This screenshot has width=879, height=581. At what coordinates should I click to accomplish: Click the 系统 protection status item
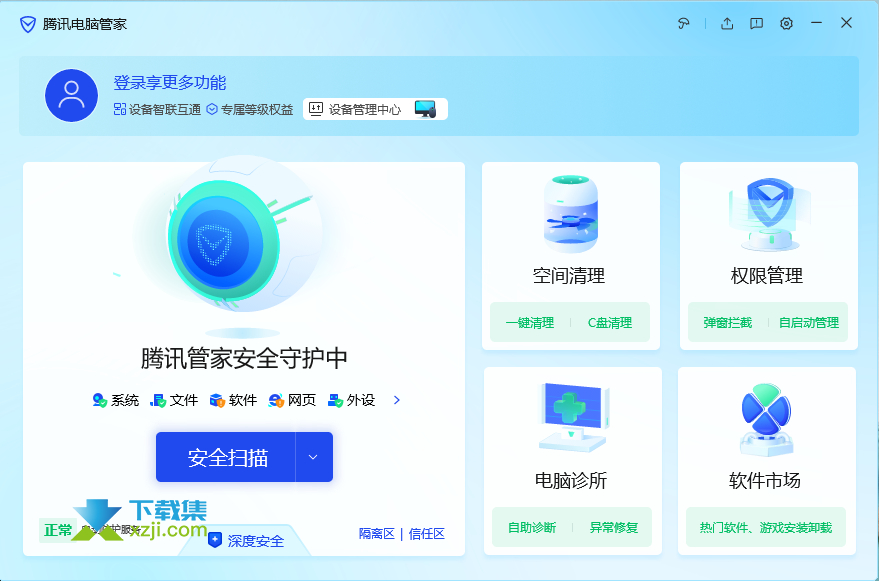pyautogui.click(x=116, y=400)
